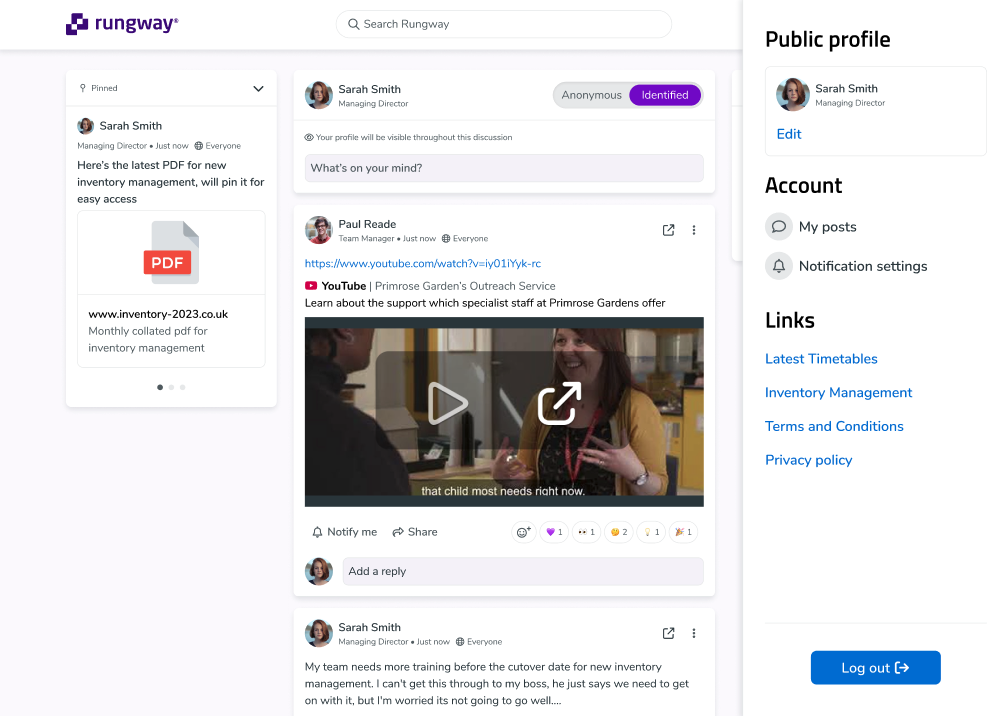The image size is (1007, 716).
Task: Switch the post to Anonymous mode
Action: [x=592, y=94]
